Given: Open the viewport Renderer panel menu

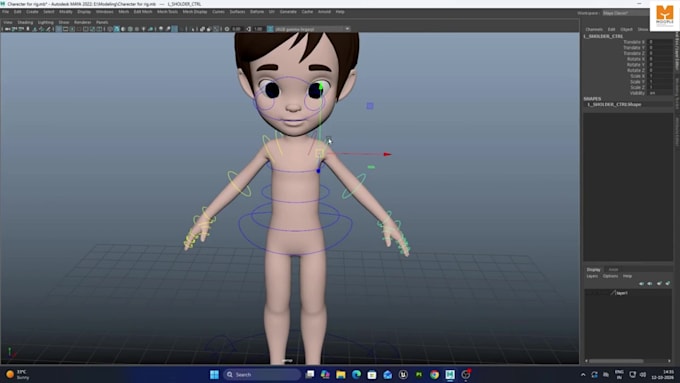Looking at the screenshot, I should [x=82, y=22].
